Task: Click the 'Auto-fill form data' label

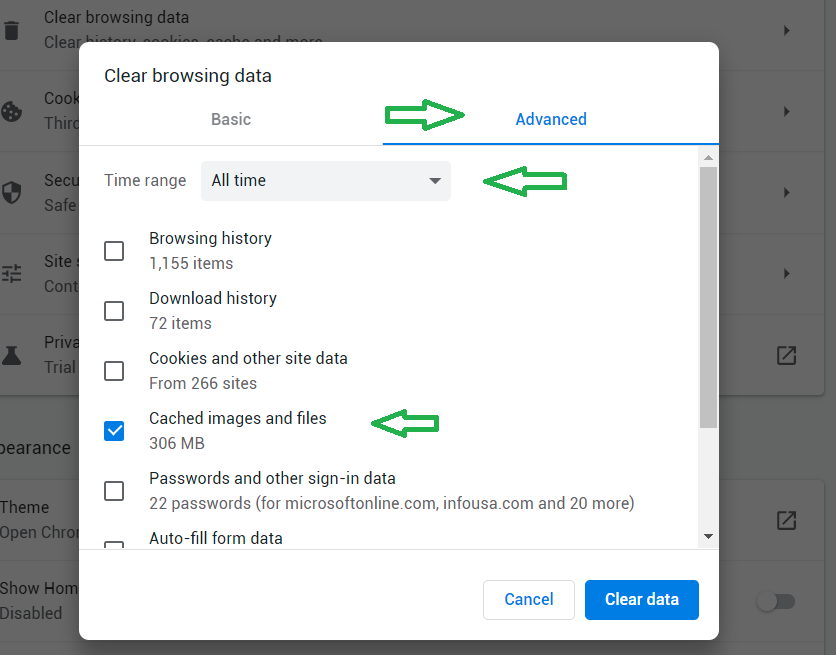Action: tap(216, 538)
